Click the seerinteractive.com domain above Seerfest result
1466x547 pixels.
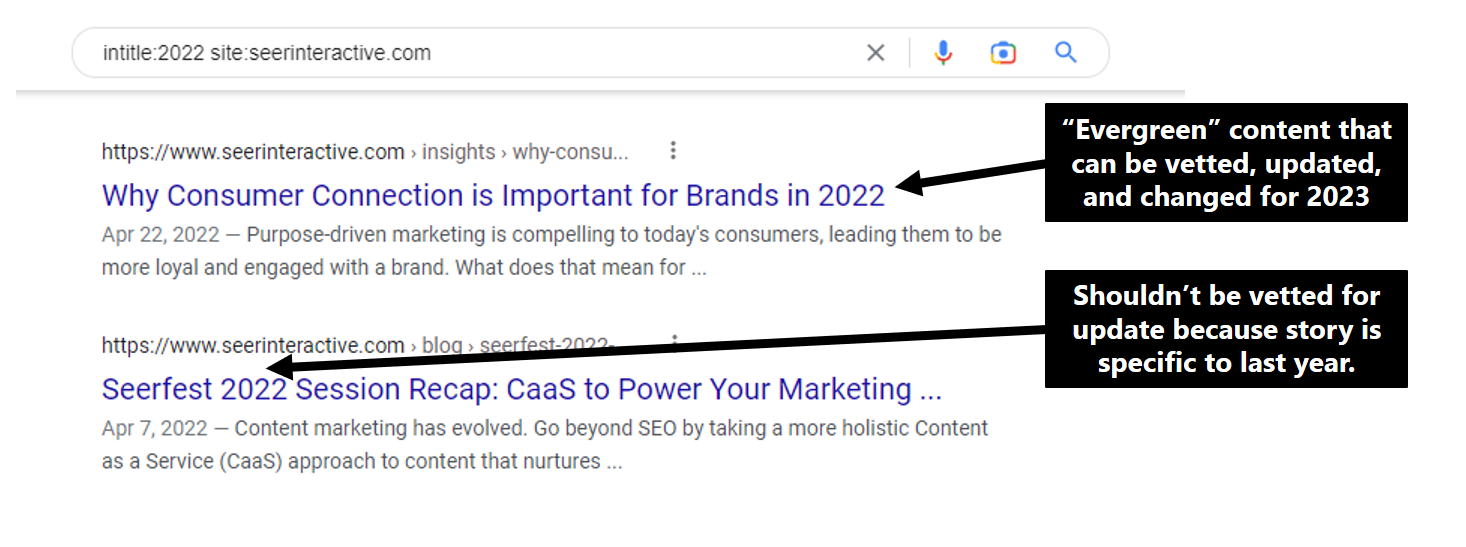coord(253,346)
